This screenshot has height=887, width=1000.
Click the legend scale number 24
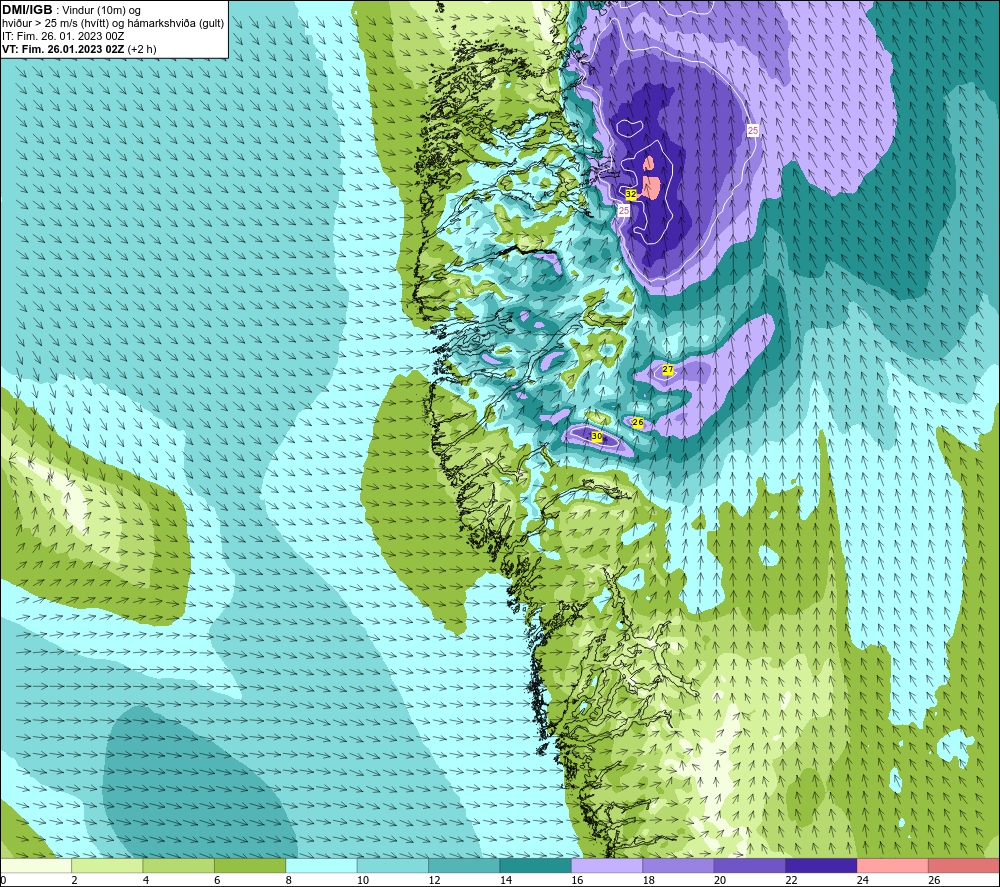(863, 880)
